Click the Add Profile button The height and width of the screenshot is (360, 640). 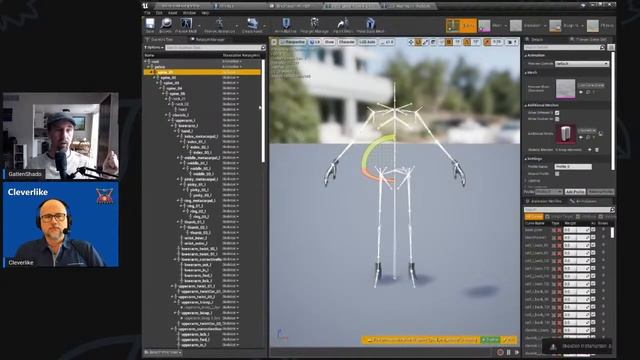[x=575, y=191]
